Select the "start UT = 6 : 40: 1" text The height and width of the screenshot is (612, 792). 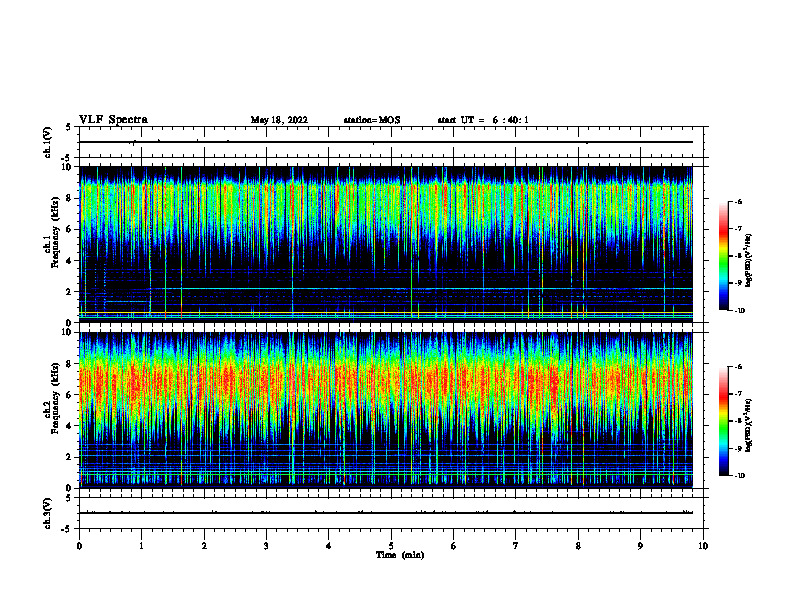pos(483,120)
